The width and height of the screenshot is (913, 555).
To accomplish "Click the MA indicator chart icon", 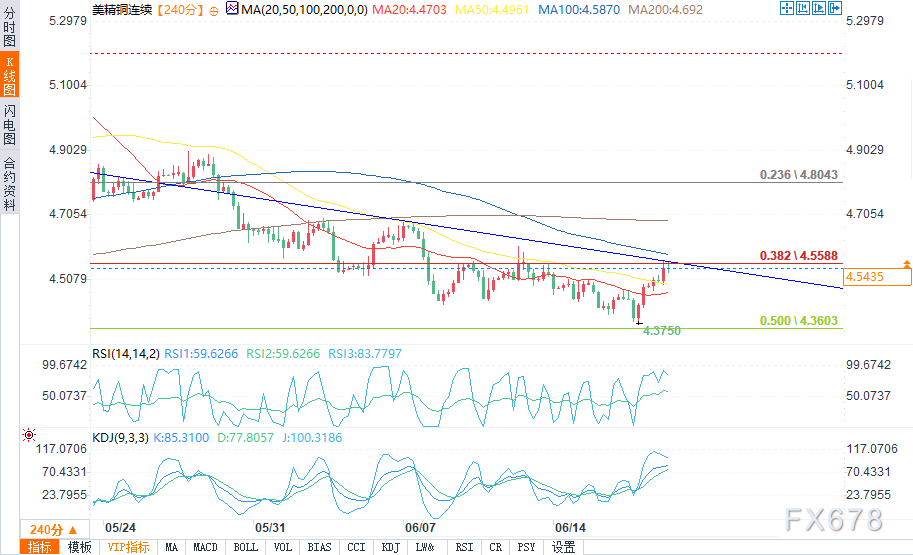I will [x=232, y=8].
